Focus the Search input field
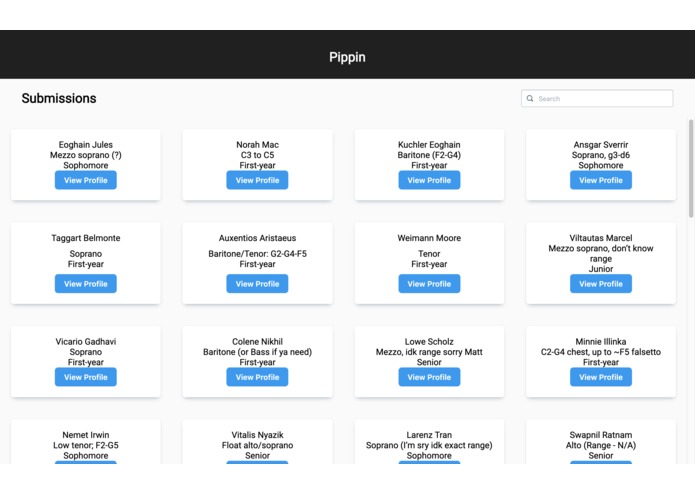Image resolution: width=695 pixels, height=494 pixels. click(x=597, y=98)
